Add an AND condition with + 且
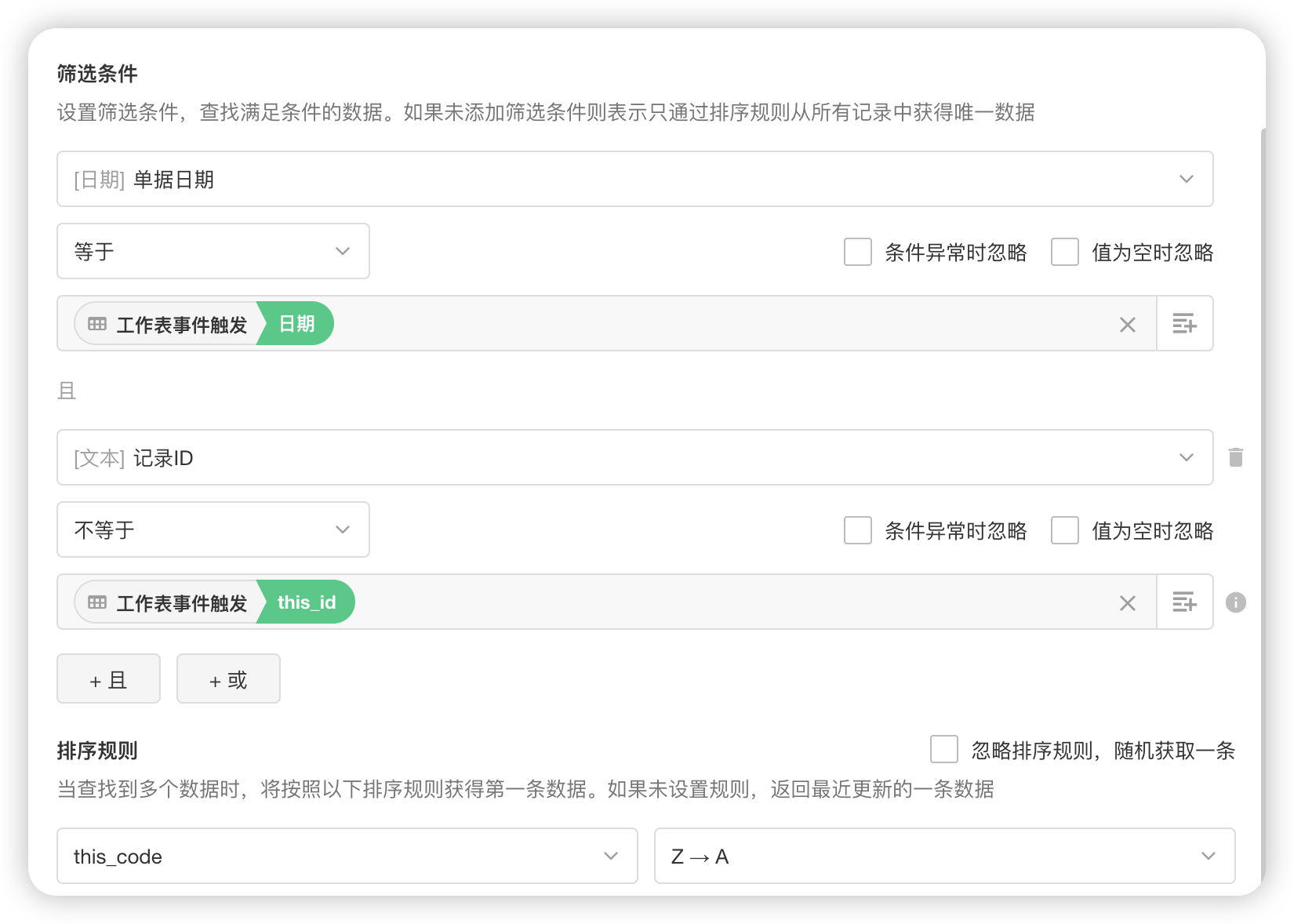 pyautogui.click(x=109, y=678)
